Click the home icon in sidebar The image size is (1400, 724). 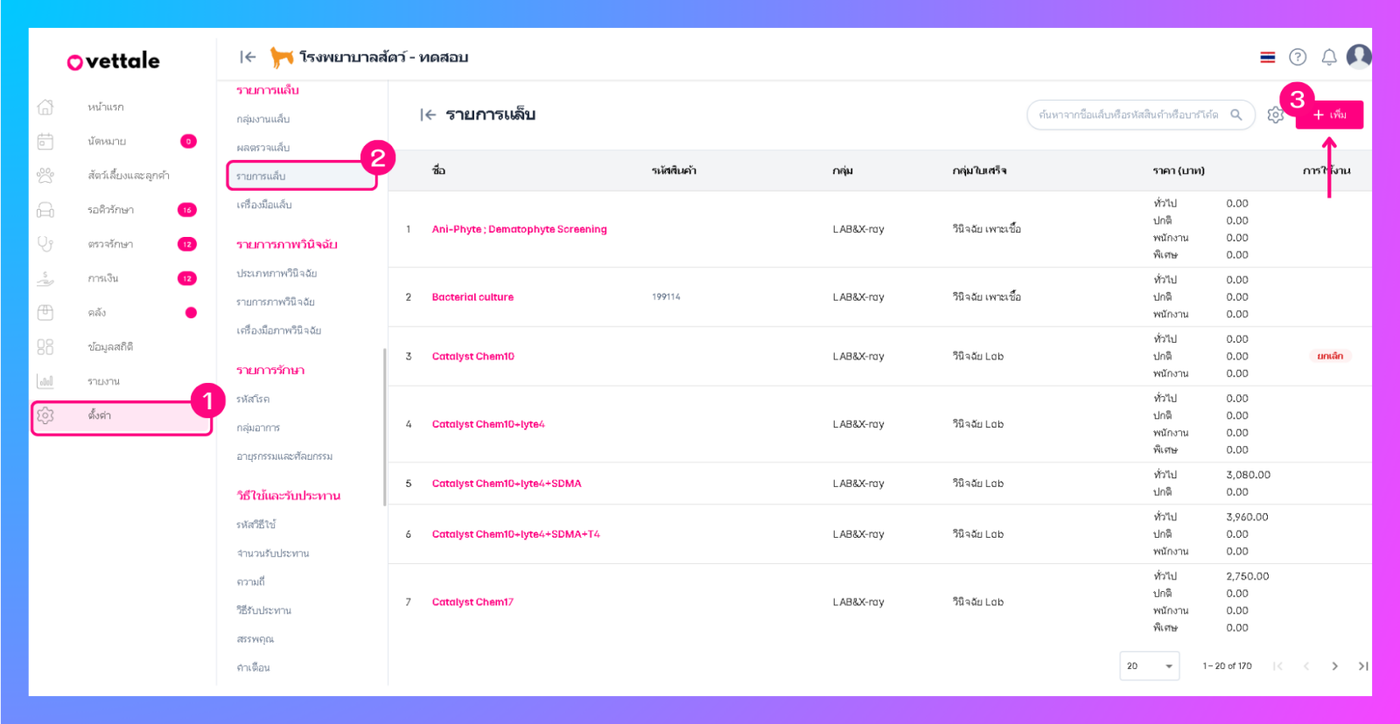coord(45,107)
